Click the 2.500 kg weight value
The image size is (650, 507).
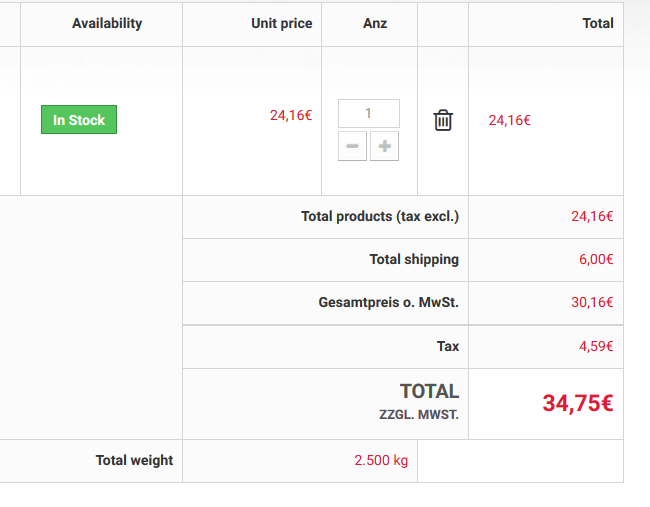[381, 460]
